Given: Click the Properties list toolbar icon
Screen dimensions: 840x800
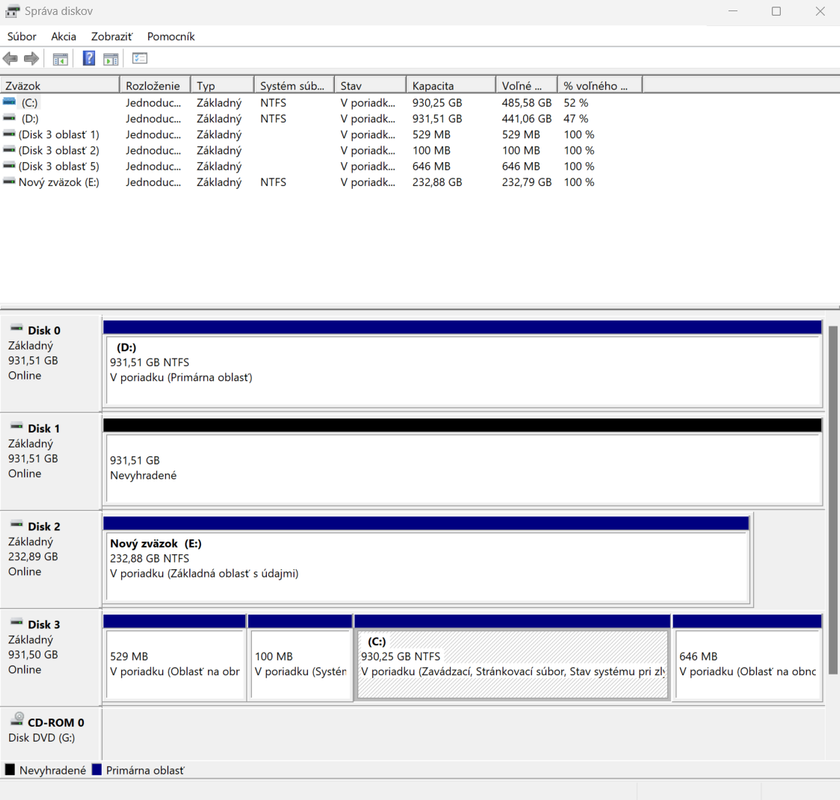Looking at the screenshot, I should 140,58.
